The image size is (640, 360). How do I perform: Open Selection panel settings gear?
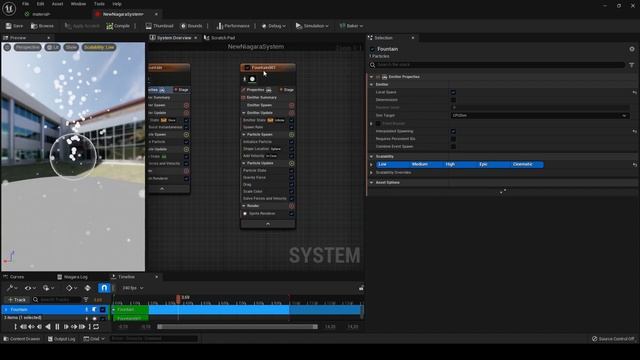tap(632, 49)
